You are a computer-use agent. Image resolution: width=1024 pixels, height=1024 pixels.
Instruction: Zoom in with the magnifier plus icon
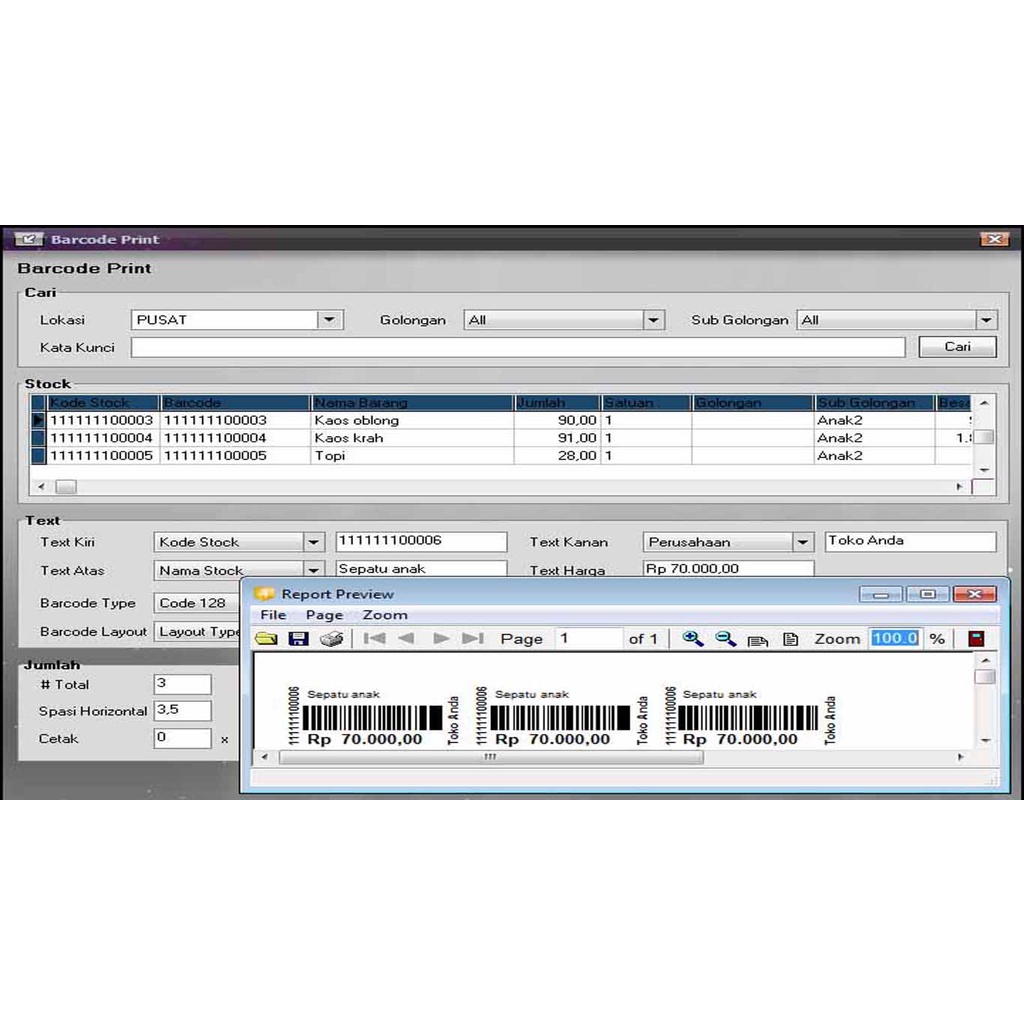[692, 639]
